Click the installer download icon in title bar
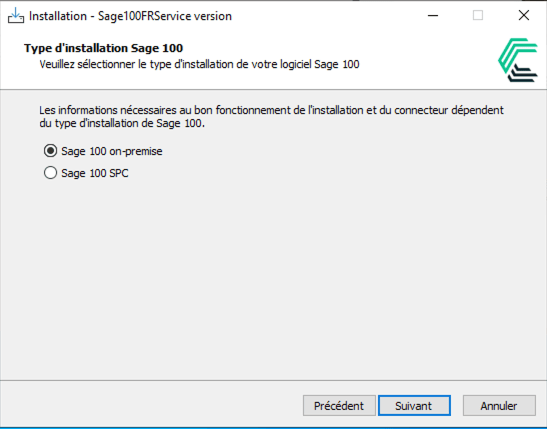The width and height of the screenshot is (547, 429). pyautogui.click(x=16, y=16)
